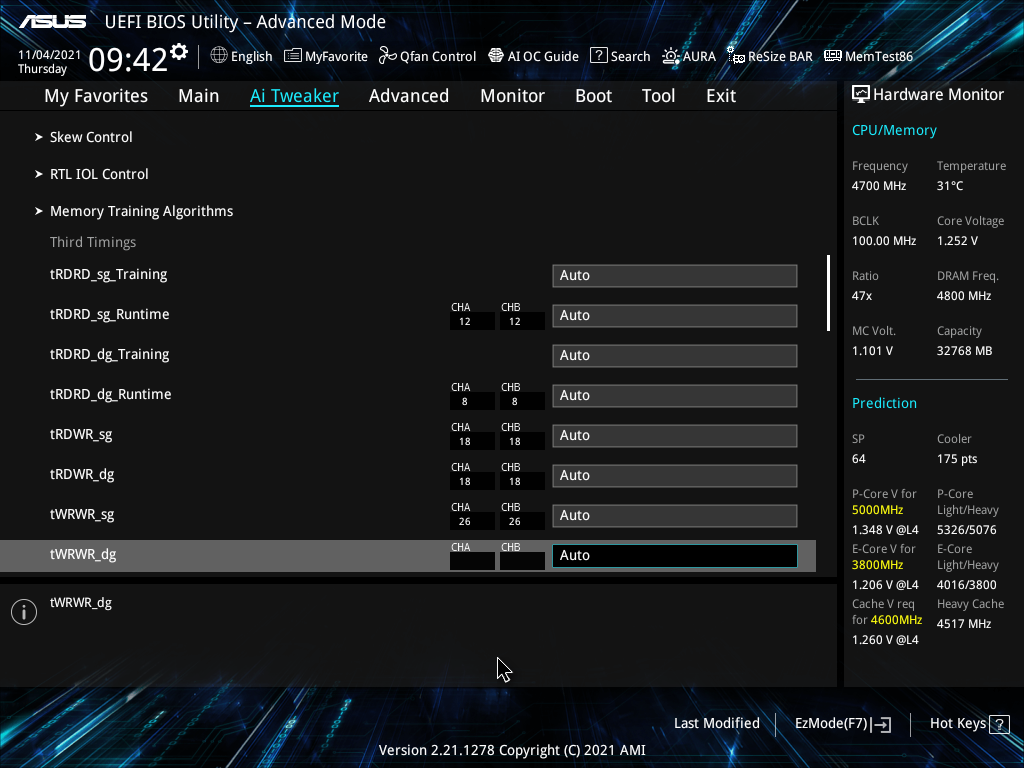
Task: Click the BIOS version copyright text
Action: pos(512,750)
